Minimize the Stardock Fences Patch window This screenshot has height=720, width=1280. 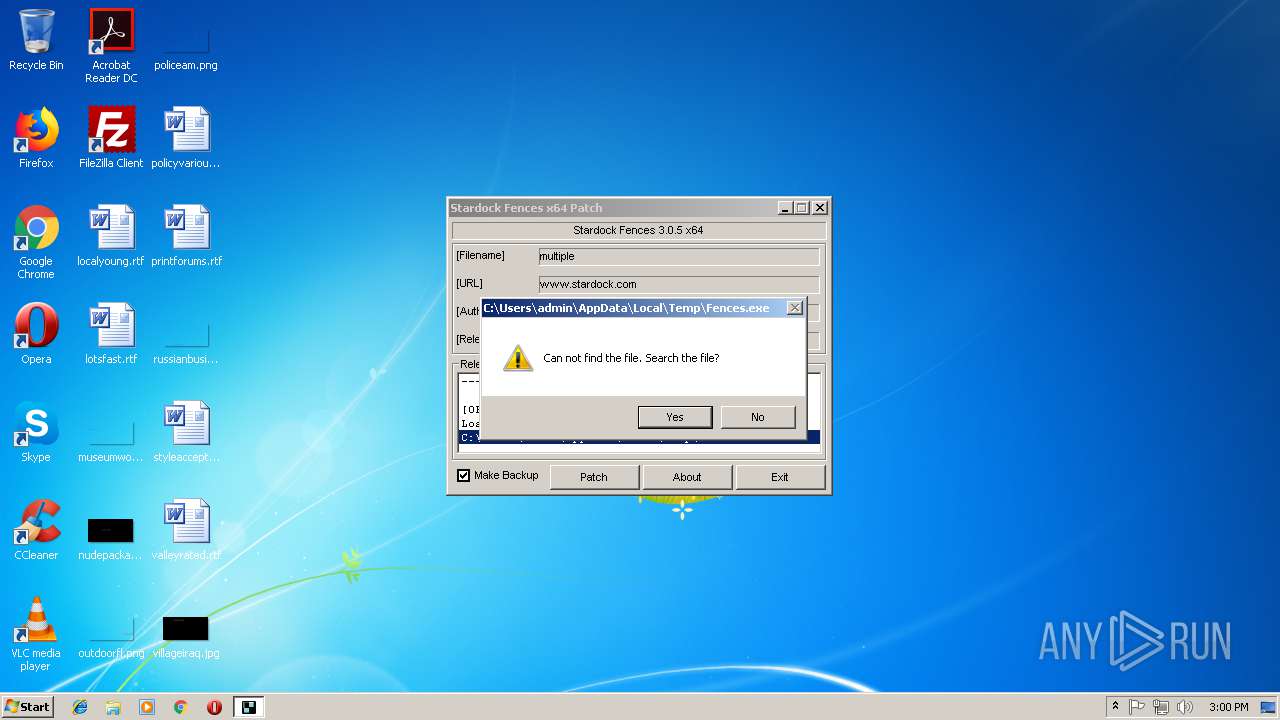(786, 208)
